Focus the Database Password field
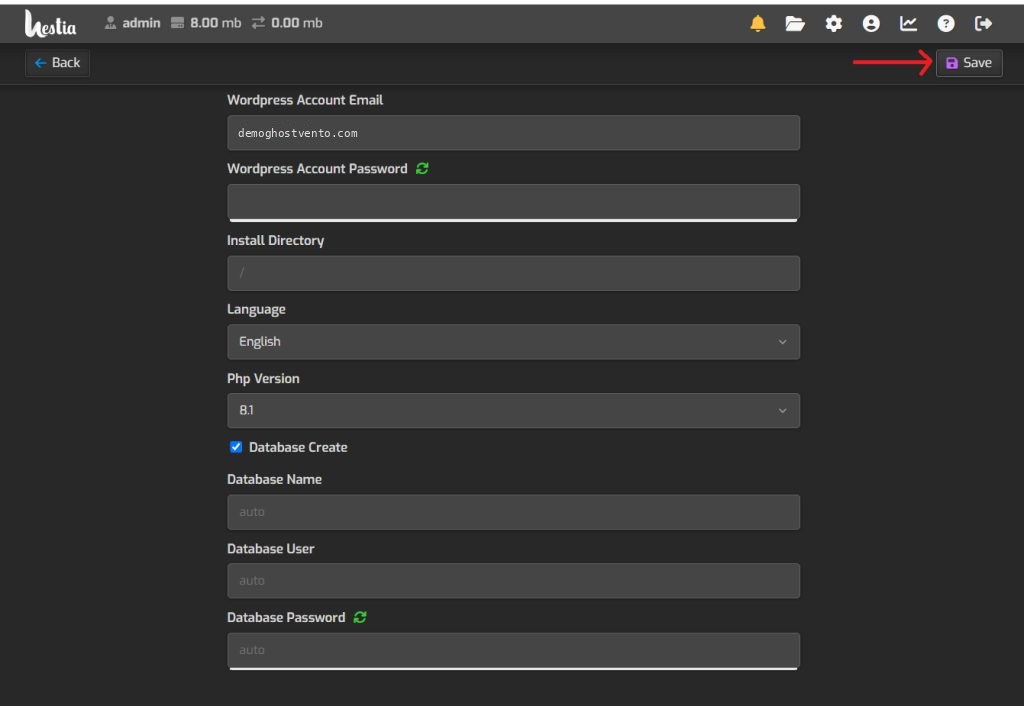This screenshot has width=1024, height=706. [513, 650]
